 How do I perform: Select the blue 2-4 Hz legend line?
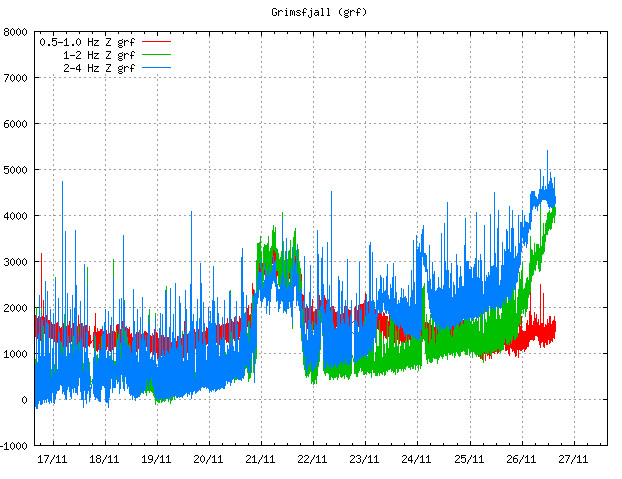[x=156, y=67]
